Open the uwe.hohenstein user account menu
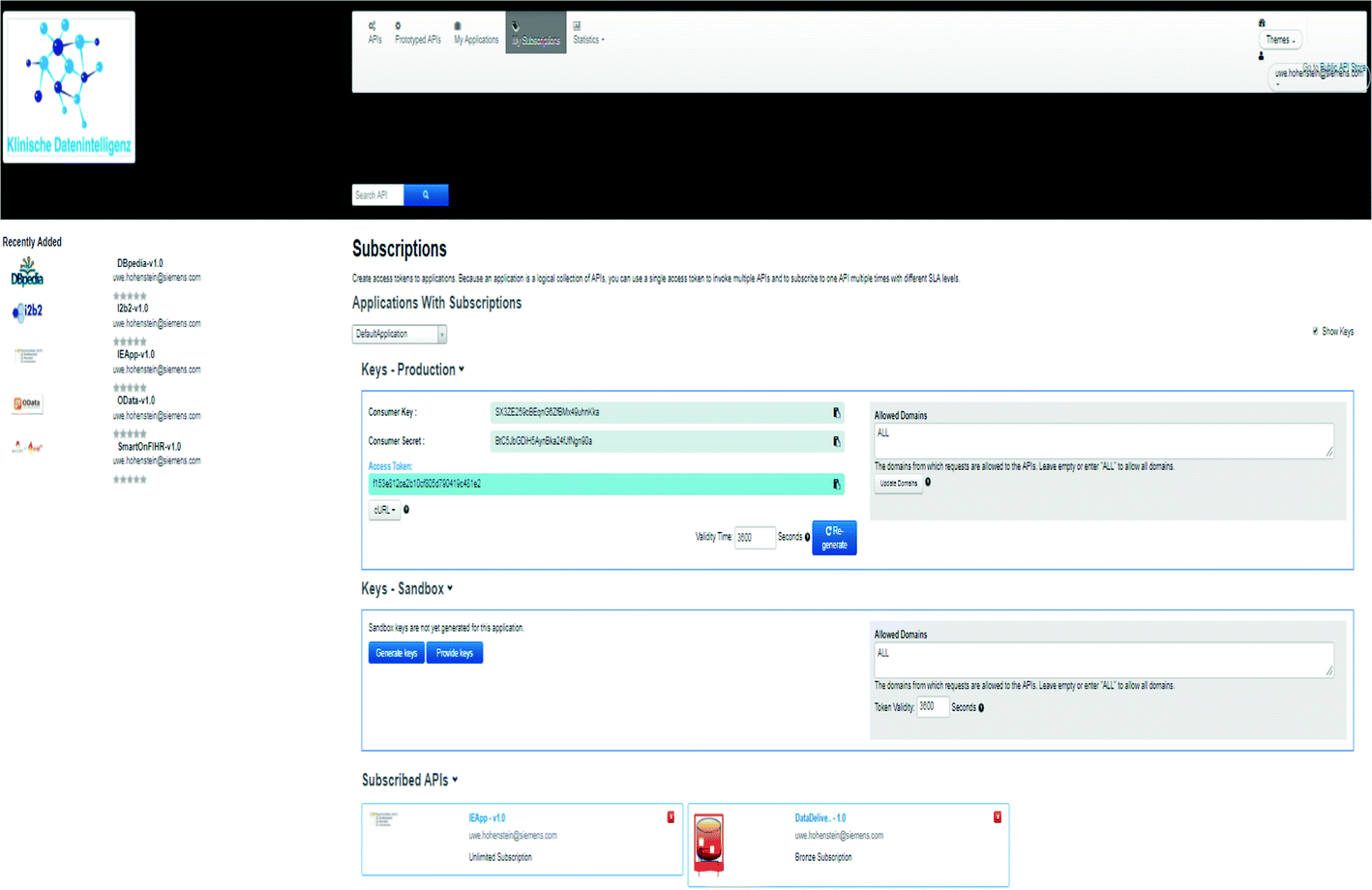Viewport: 1372px width, 890px height. [x=1318, y=75]
